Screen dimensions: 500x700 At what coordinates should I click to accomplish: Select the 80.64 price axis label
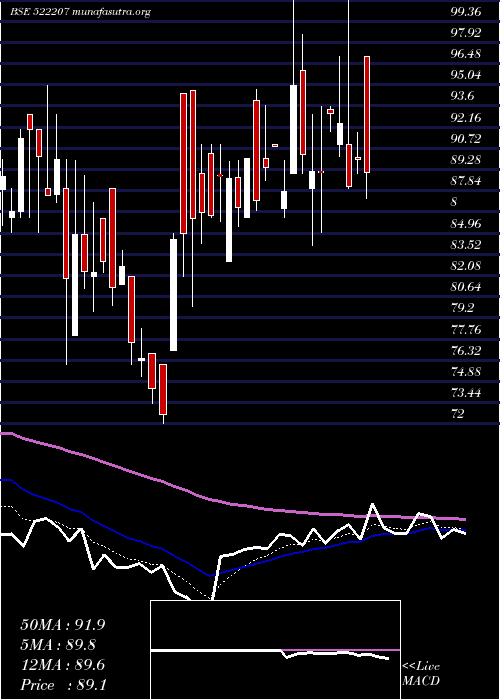tap(466, 287)
